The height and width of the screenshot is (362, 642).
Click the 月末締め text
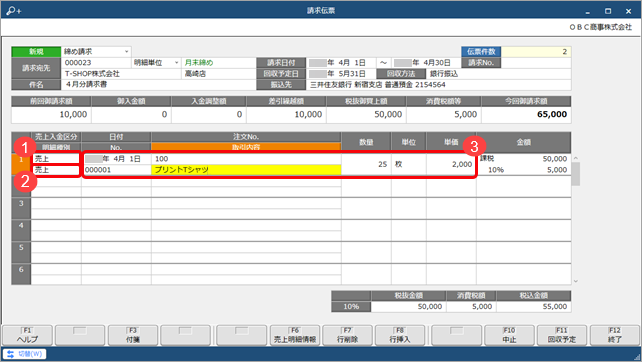pyautogui.click(x=199, y=63)
